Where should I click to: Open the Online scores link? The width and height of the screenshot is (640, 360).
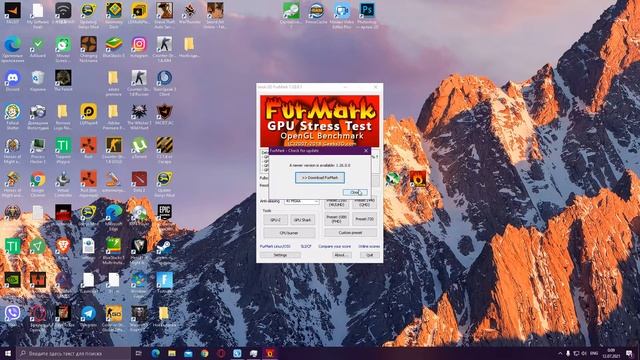369,247
